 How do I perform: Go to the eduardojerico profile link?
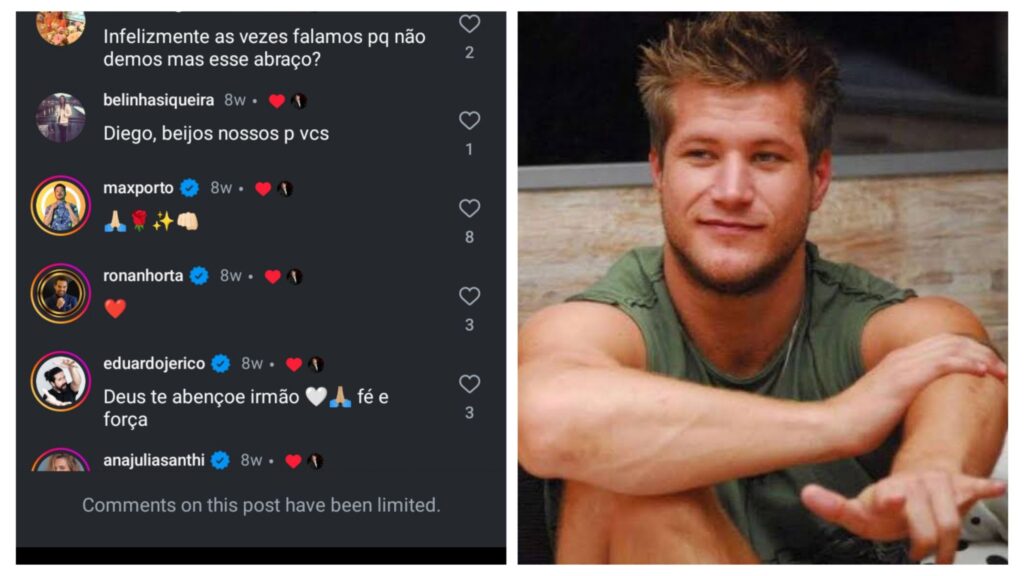pyautogui.click(x=154, y=364)
